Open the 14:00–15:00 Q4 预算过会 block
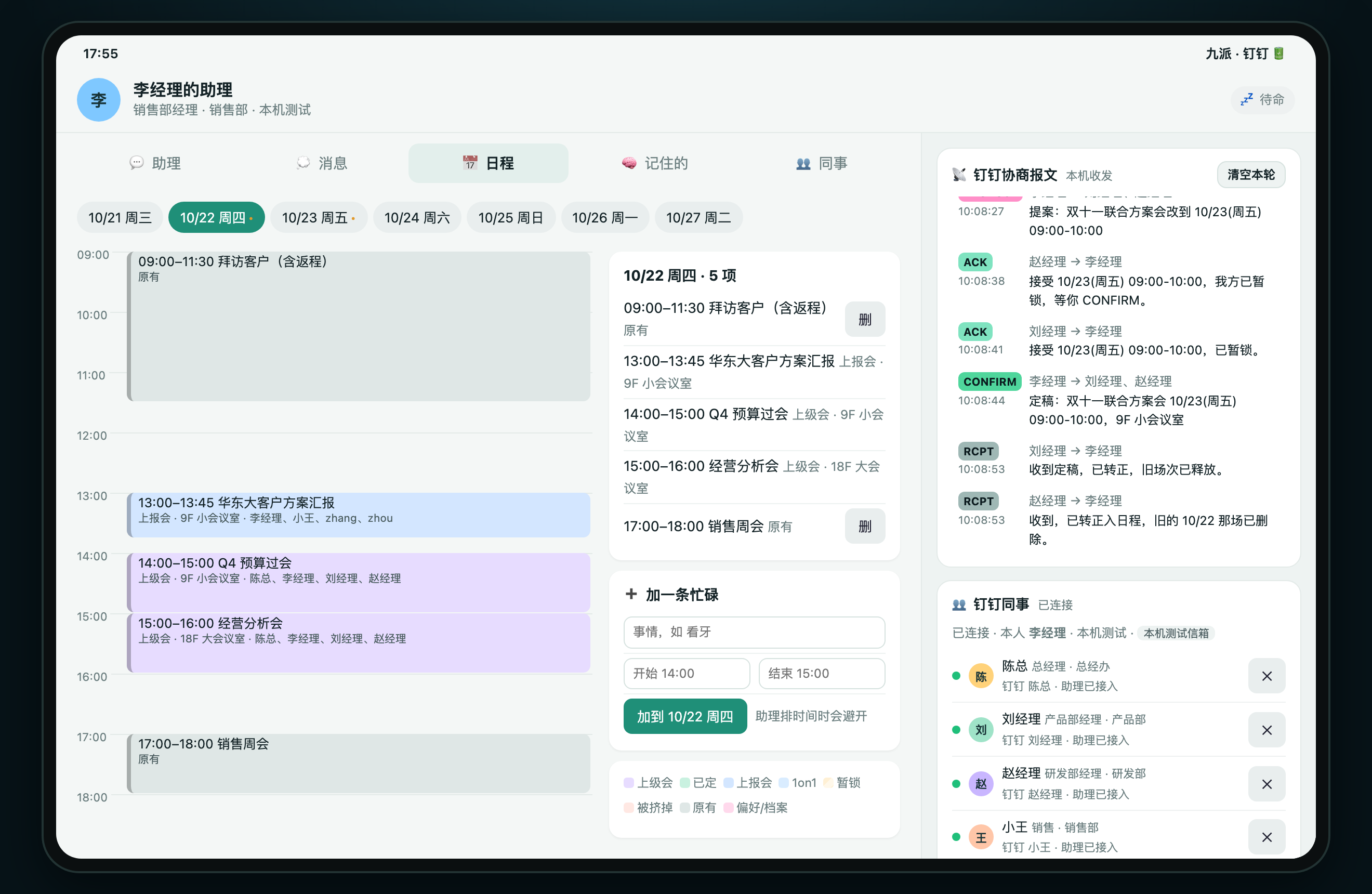Viewport: 1372px width, 894px height. (x=359, y=583)
